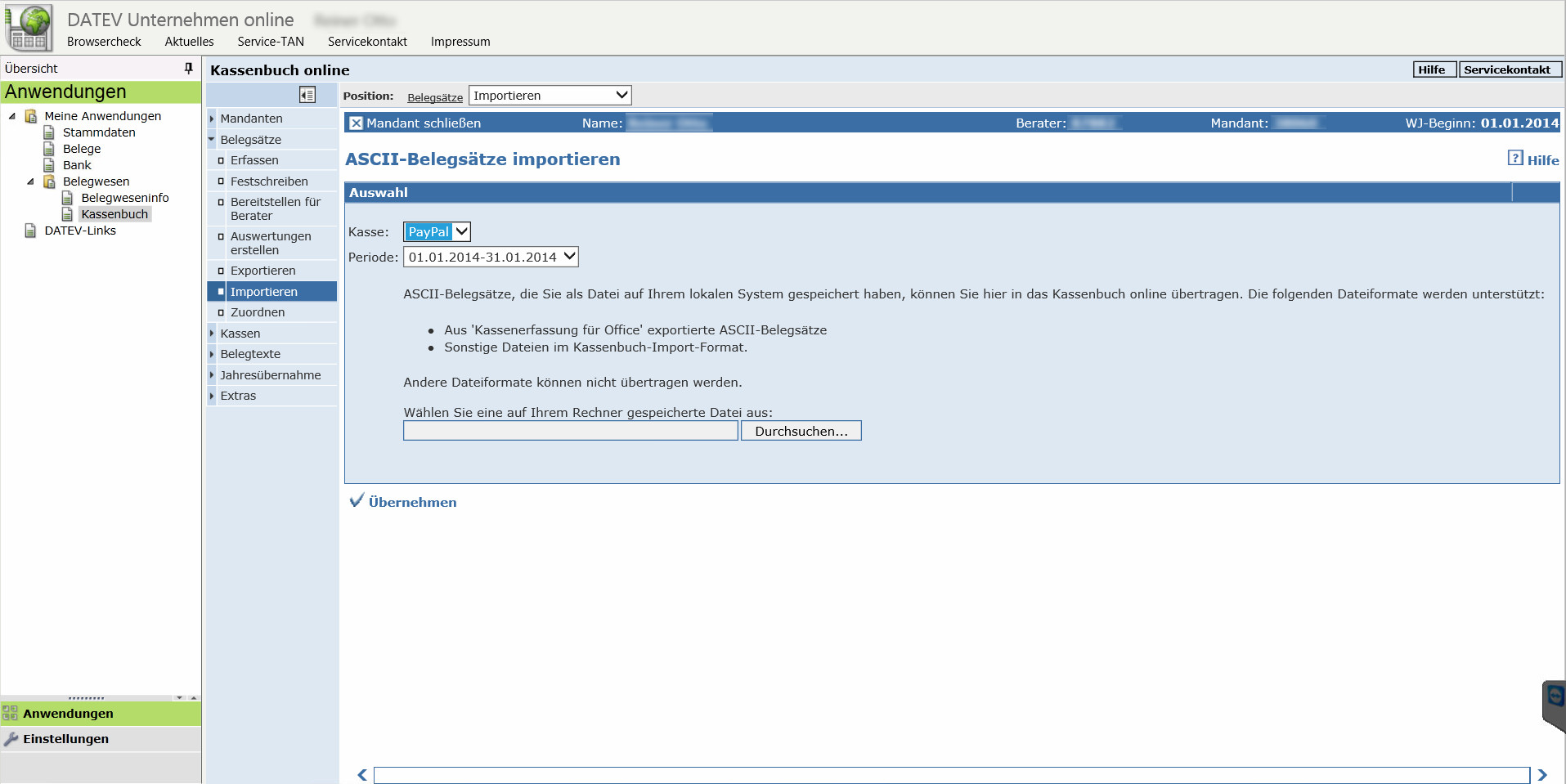Open the Position Importieren dropdown
This screenshot has height=784, width=1566.
(x=550, y=96)
